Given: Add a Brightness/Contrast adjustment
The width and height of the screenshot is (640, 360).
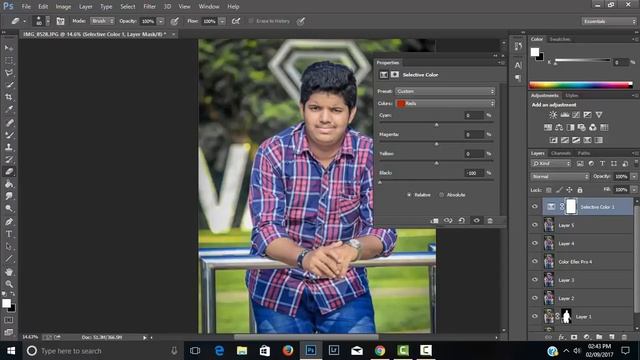Looking at the screenshot, I should point(553,115).
